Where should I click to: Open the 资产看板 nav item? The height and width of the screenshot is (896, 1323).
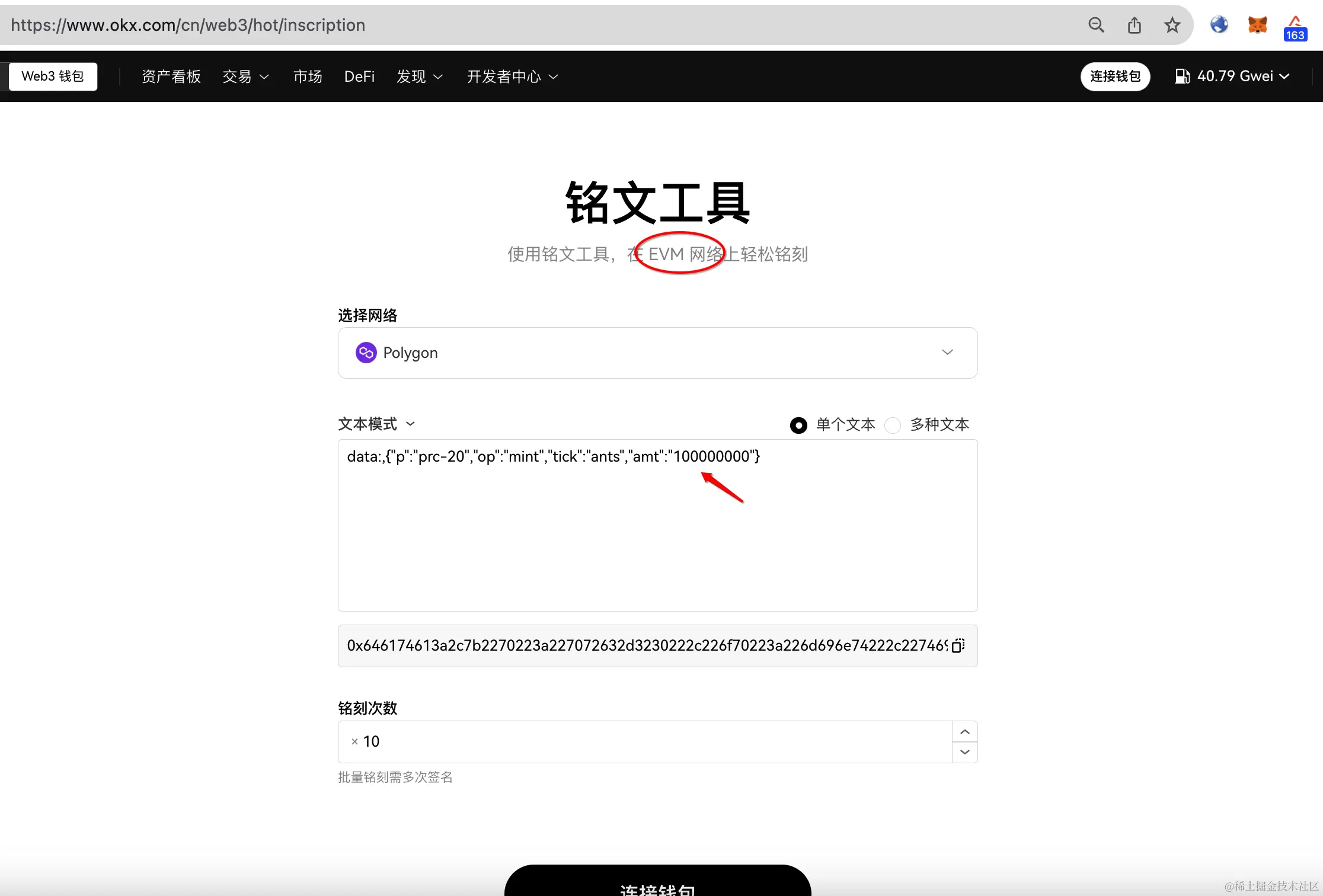[x=171, y=76]
